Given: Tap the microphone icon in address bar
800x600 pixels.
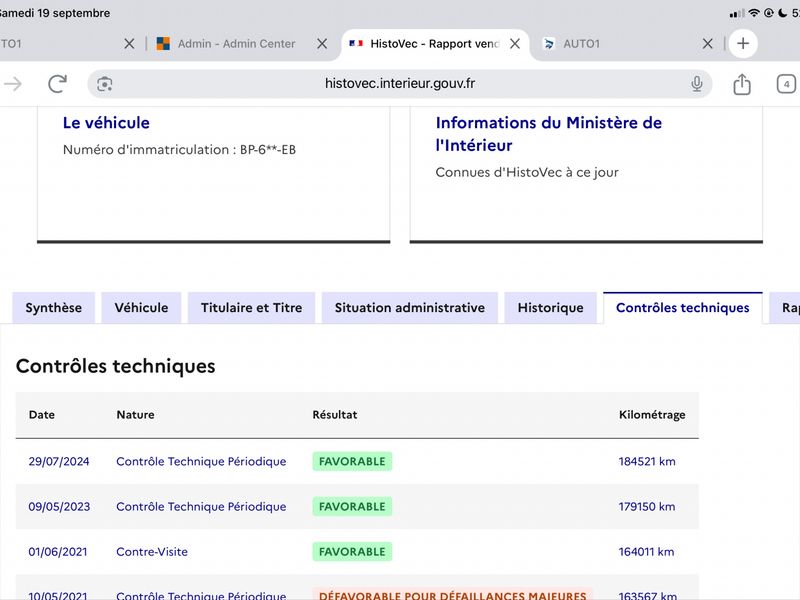Looking at the screenshot, I should click(x=696, y=84).
